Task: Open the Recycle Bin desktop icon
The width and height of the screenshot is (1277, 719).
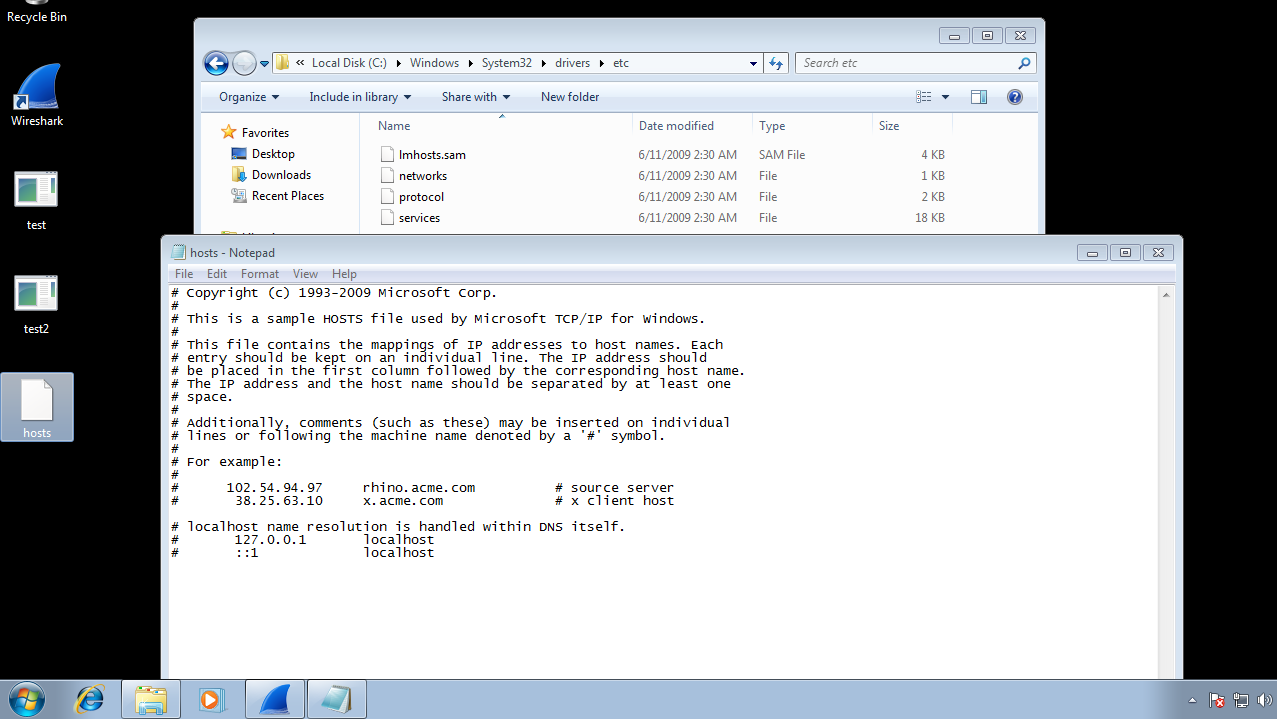Action: click(x=37, y=12)
